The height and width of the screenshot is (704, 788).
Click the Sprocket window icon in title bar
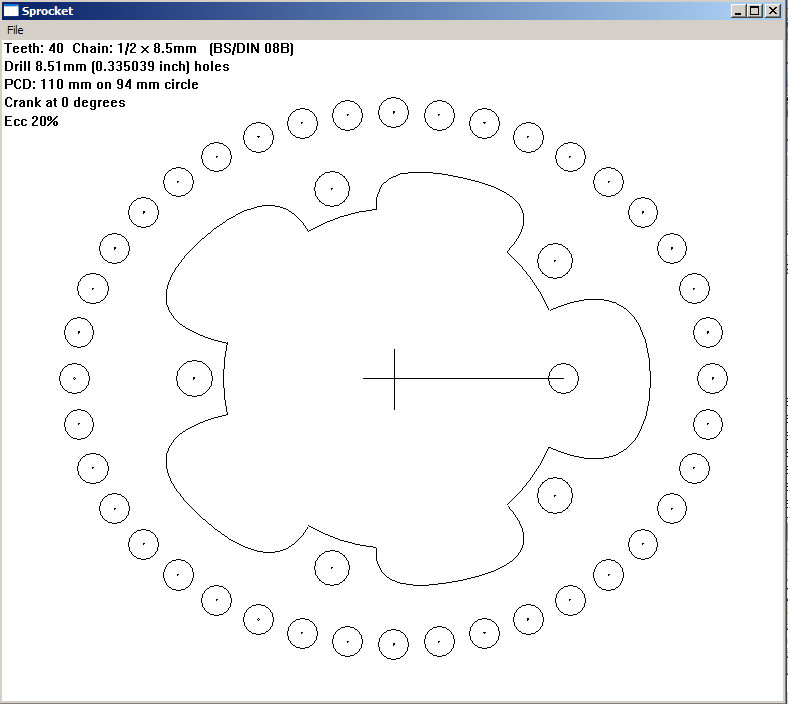(11, 11)
